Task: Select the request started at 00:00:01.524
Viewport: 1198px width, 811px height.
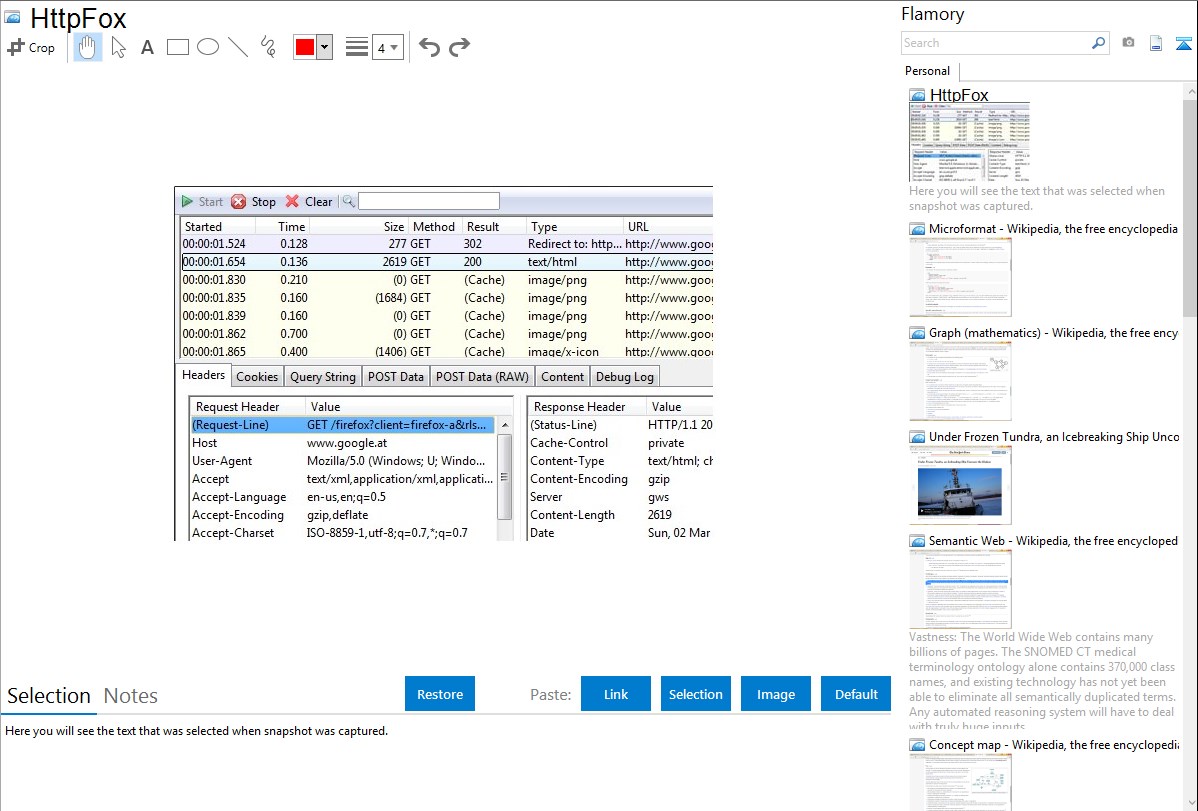Action: point(447,244)
